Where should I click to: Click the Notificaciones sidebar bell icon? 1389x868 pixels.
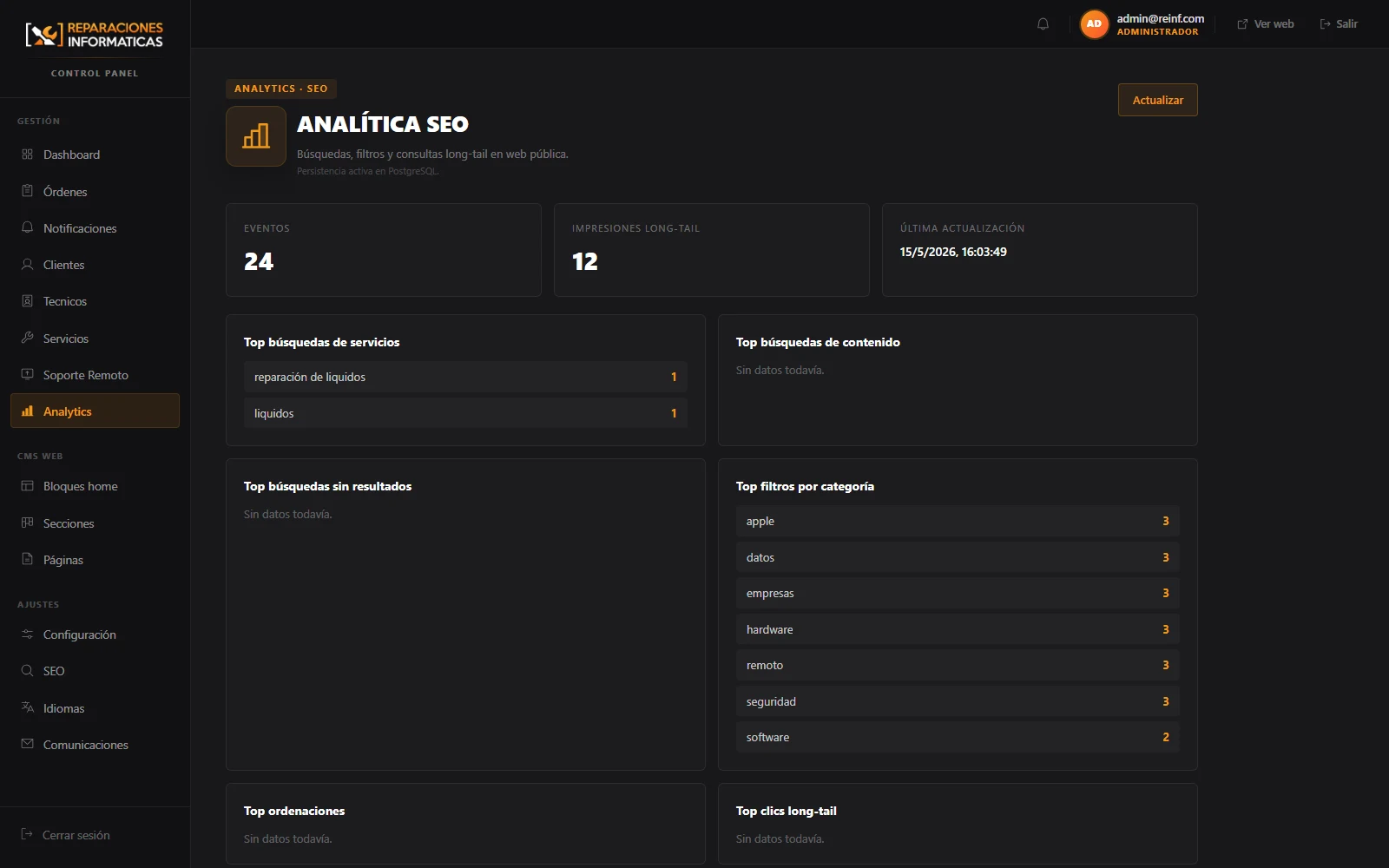pyautogui.click(x=27, y=227)
